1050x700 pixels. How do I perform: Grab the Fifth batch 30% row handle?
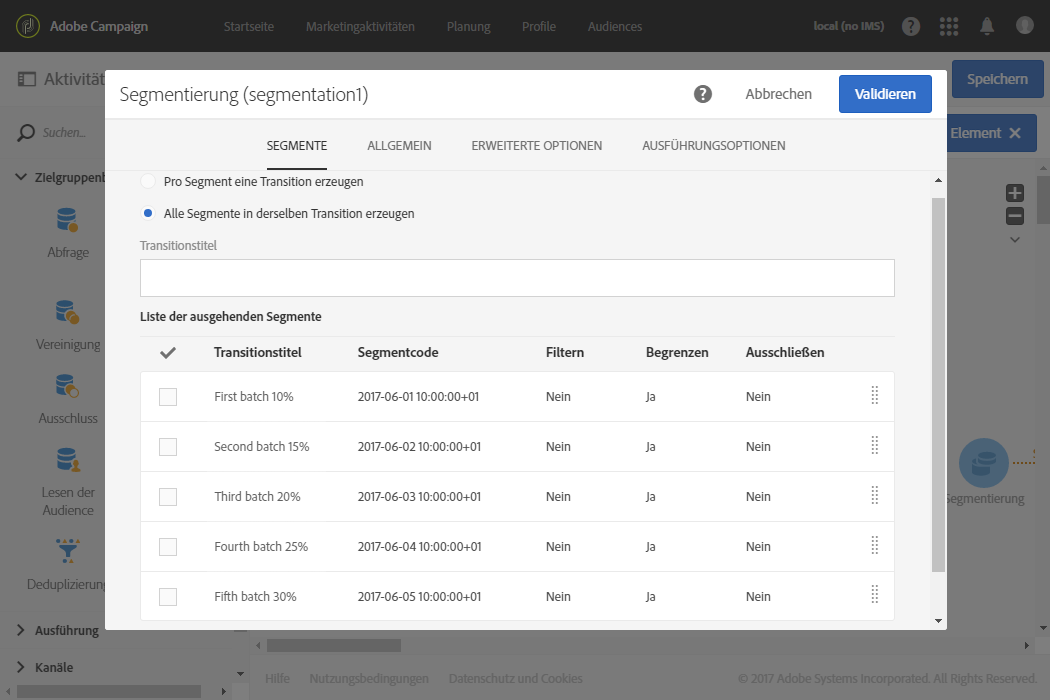[875, 596]
